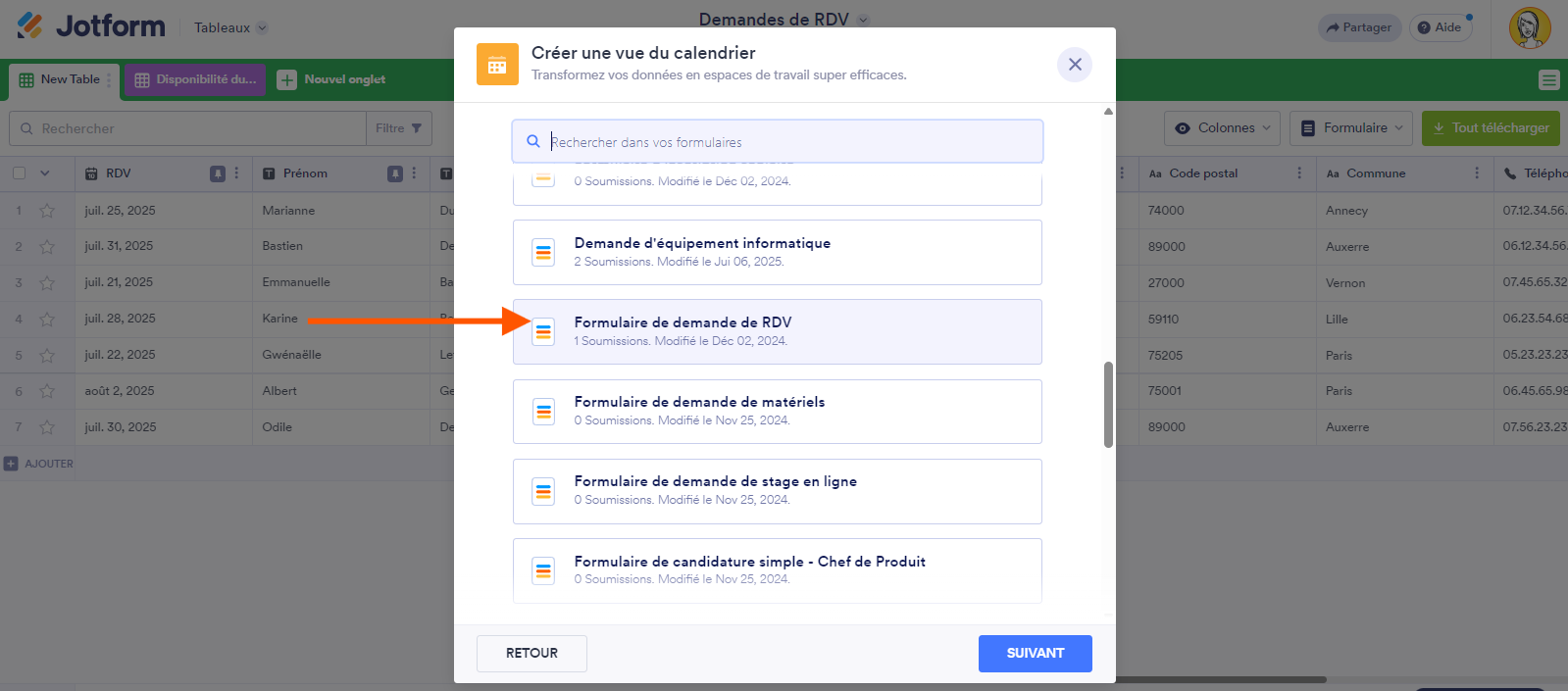Click the search icon in the forms search field
The image size is (1568, 691).
(x=533, y=141)
